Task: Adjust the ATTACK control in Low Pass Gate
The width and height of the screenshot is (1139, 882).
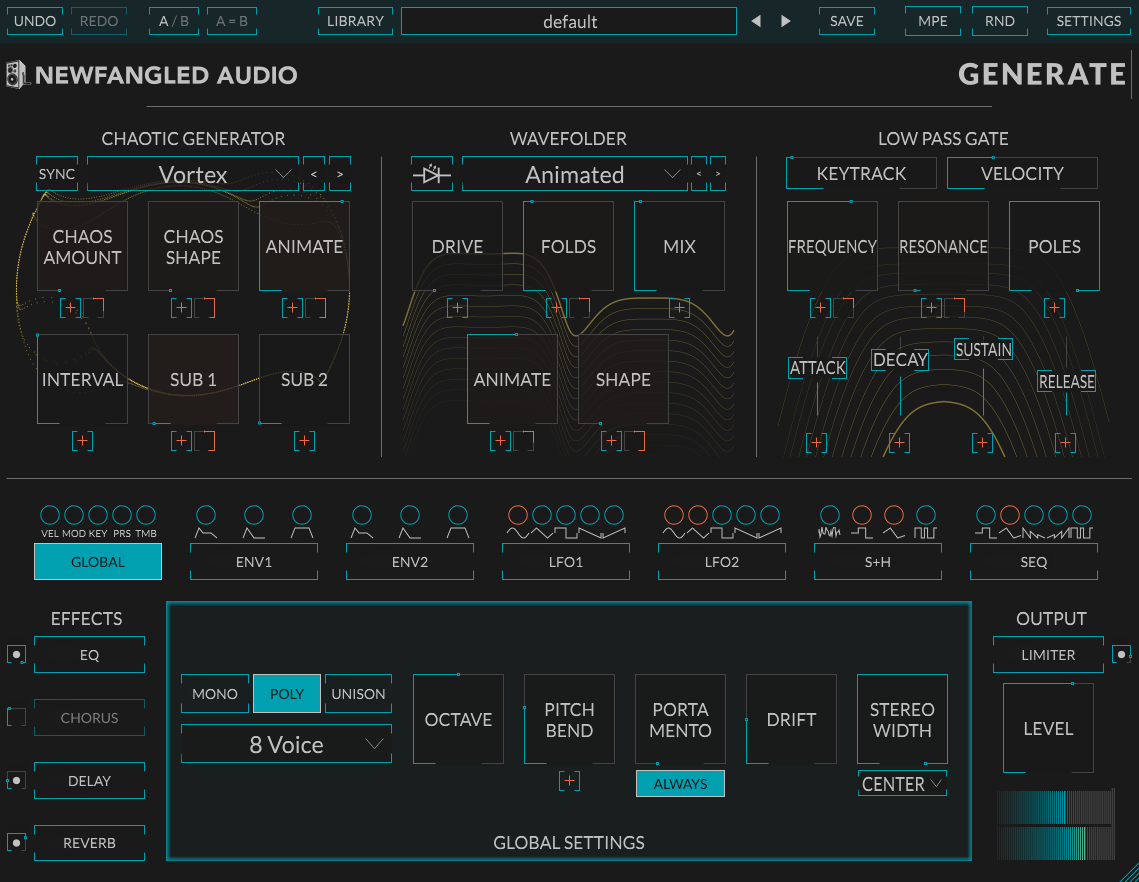Action: tap(817, 368)
